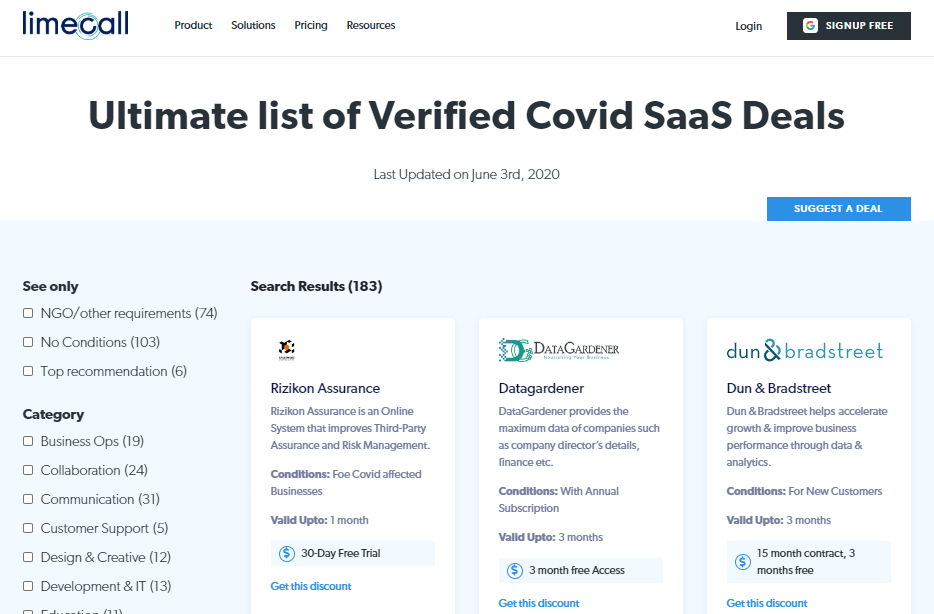
Task: Click the Google icon in signup button
Action: pyautogui.click(x=810, y=26)
